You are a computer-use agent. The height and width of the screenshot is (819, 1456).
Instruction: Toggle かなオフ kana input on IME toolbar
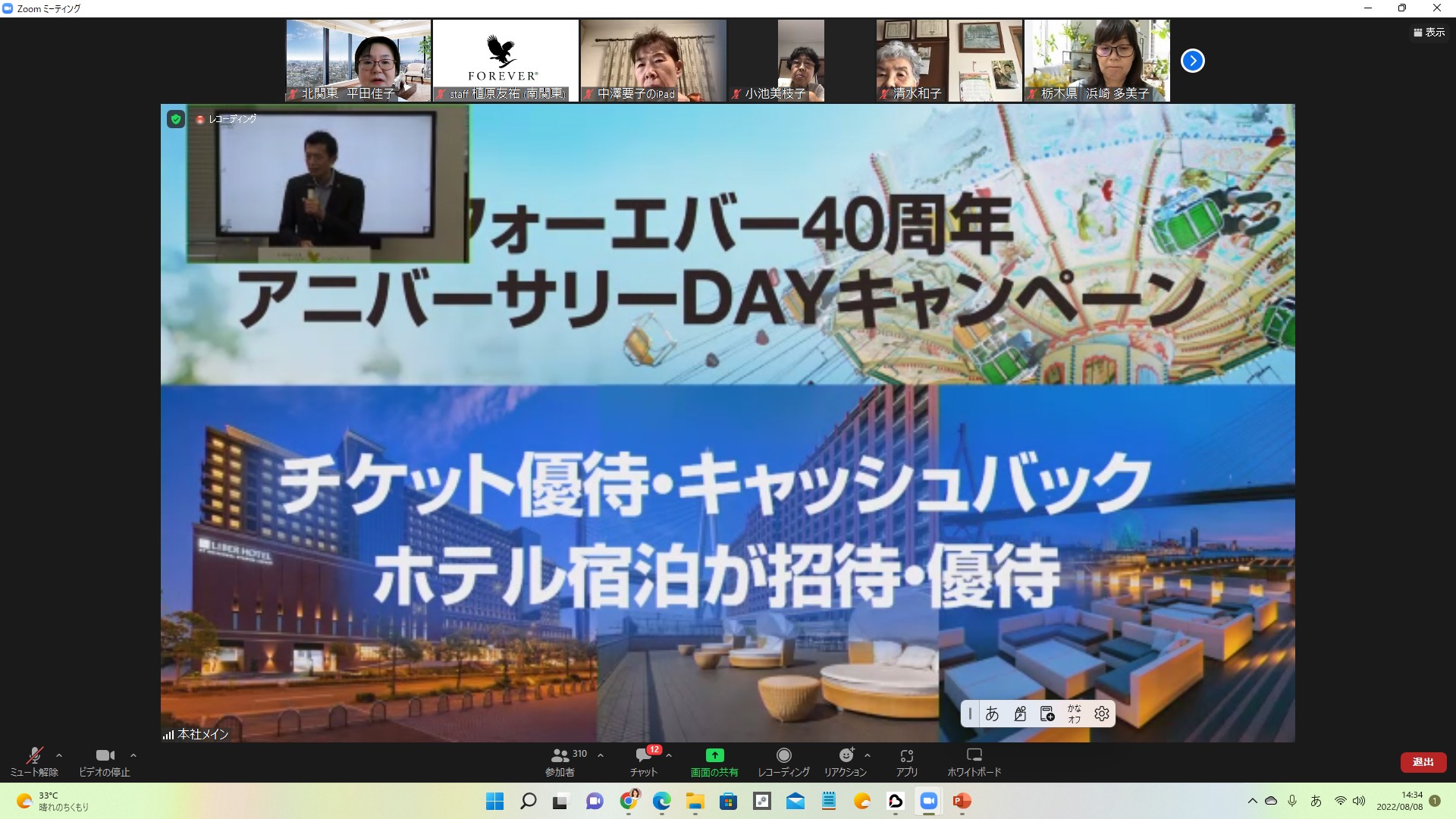coord(1075,714)
